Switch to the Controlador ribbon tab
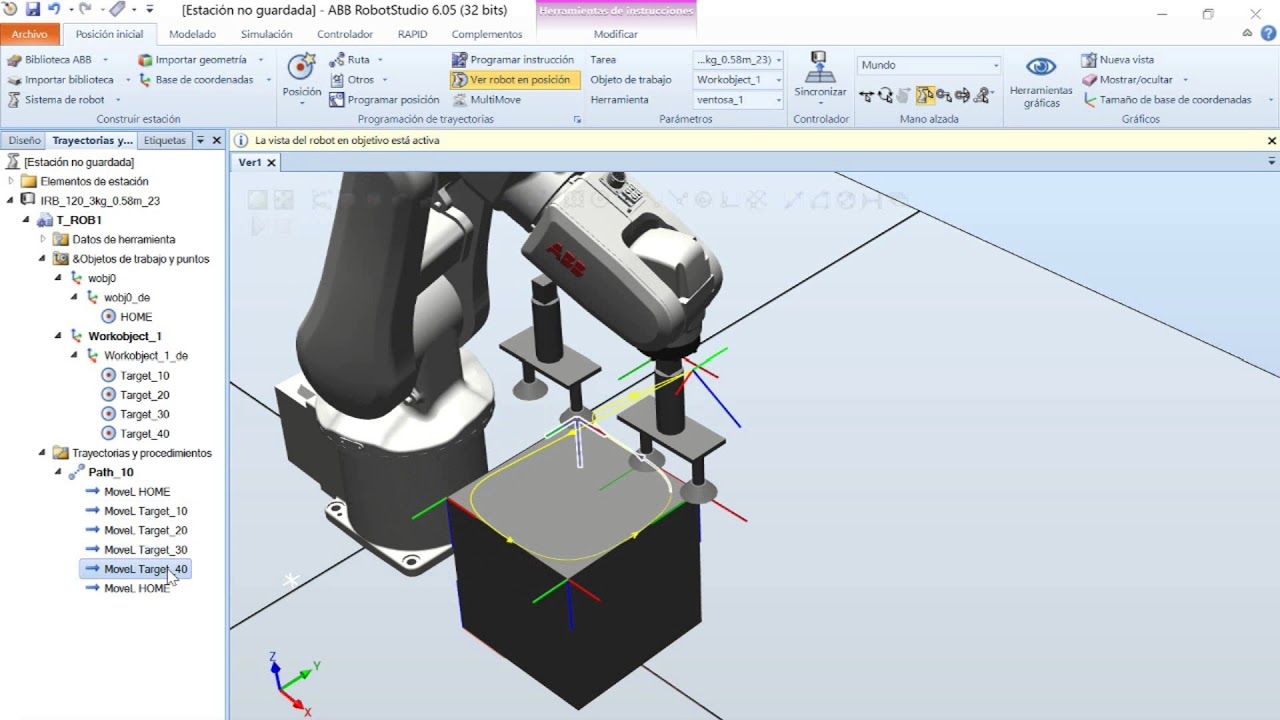 coord(345,34)
